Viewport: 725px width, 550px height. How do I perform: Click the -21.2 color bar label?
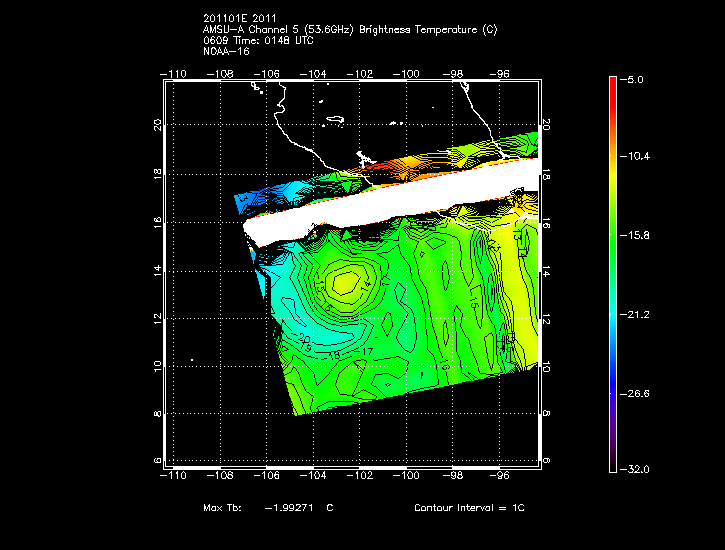[x=635, y=315]
